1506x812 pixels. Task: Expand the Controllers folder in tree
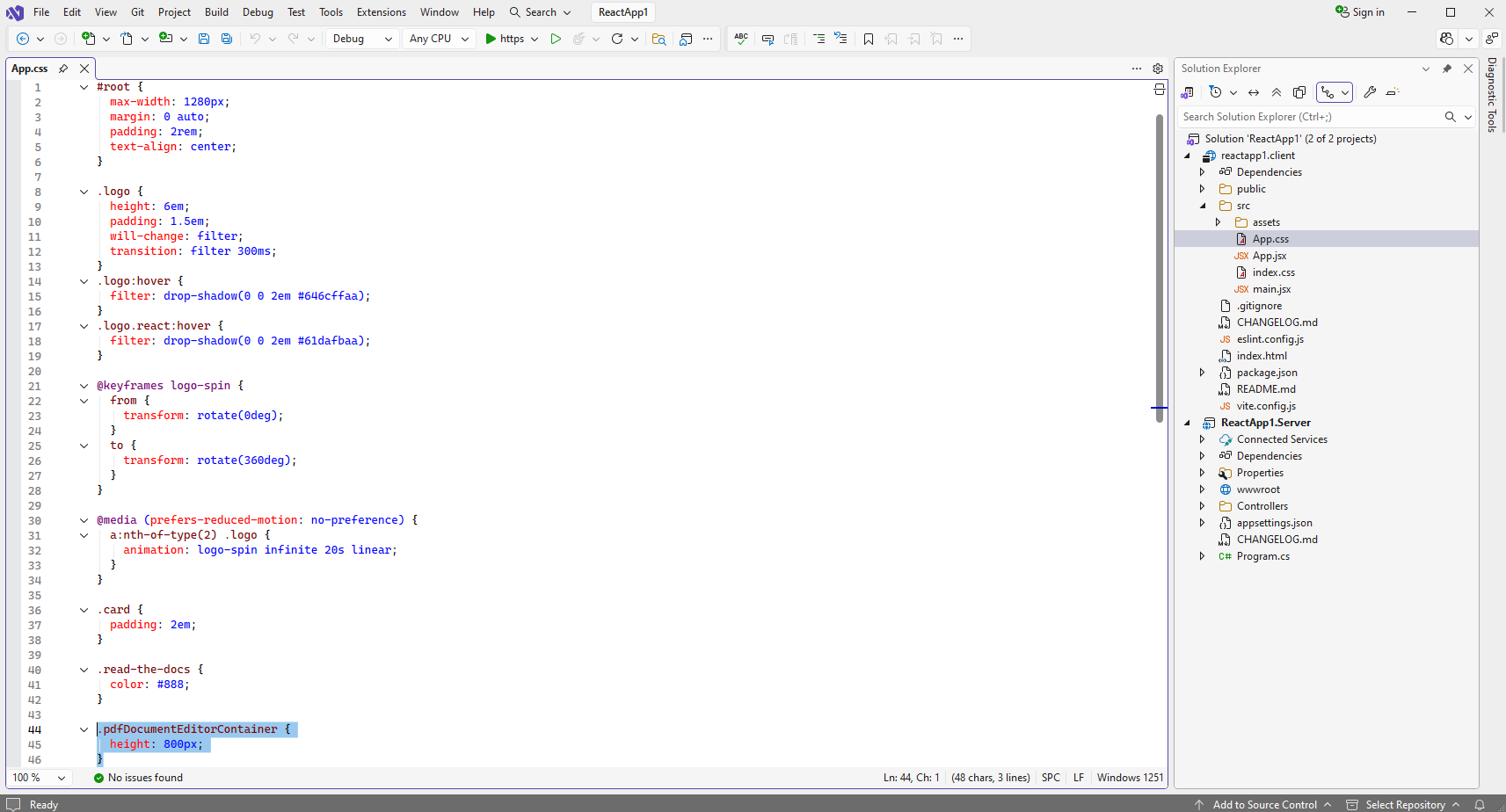[1203, 506]
